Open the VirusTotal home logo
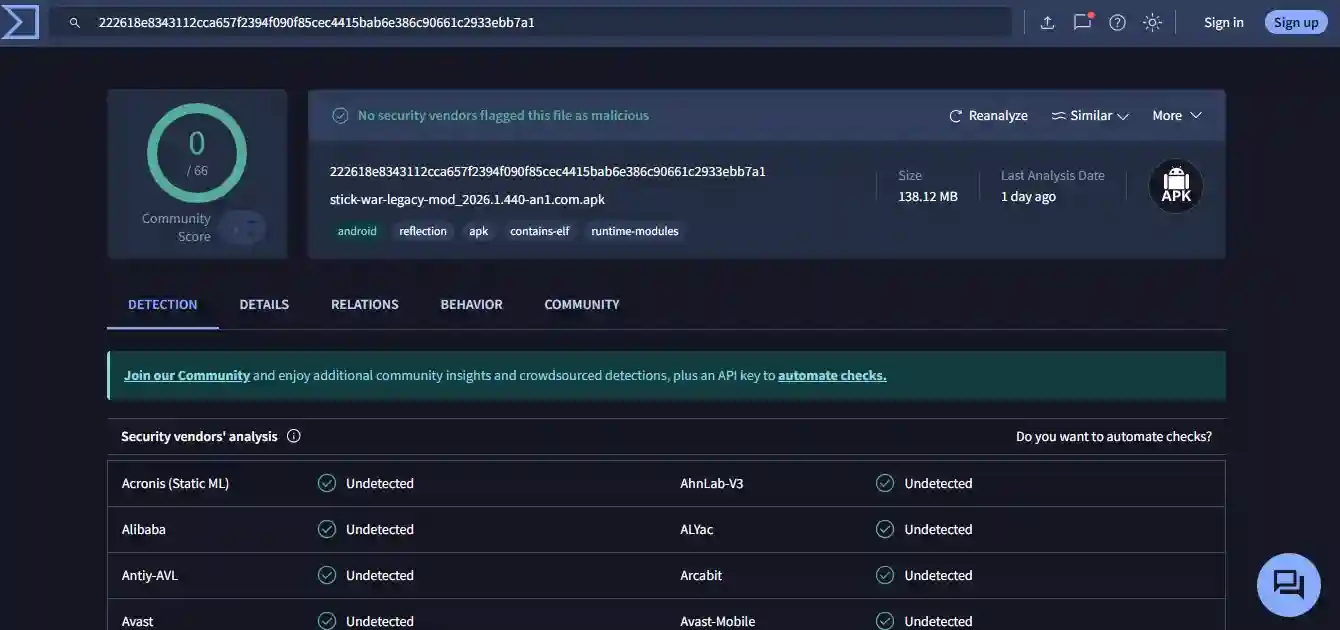Viewport: 1340px width, 630px height. [20, 22]
